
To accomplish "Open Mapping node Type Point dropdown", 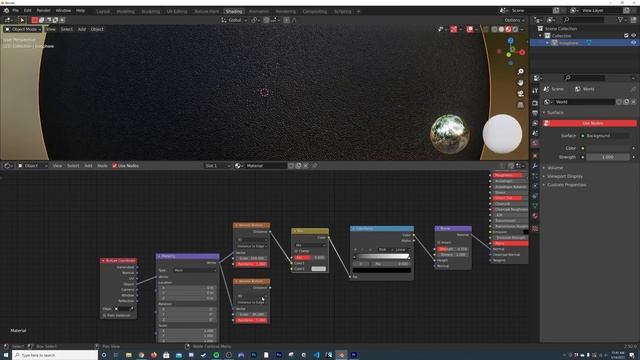I will point(194,270).
